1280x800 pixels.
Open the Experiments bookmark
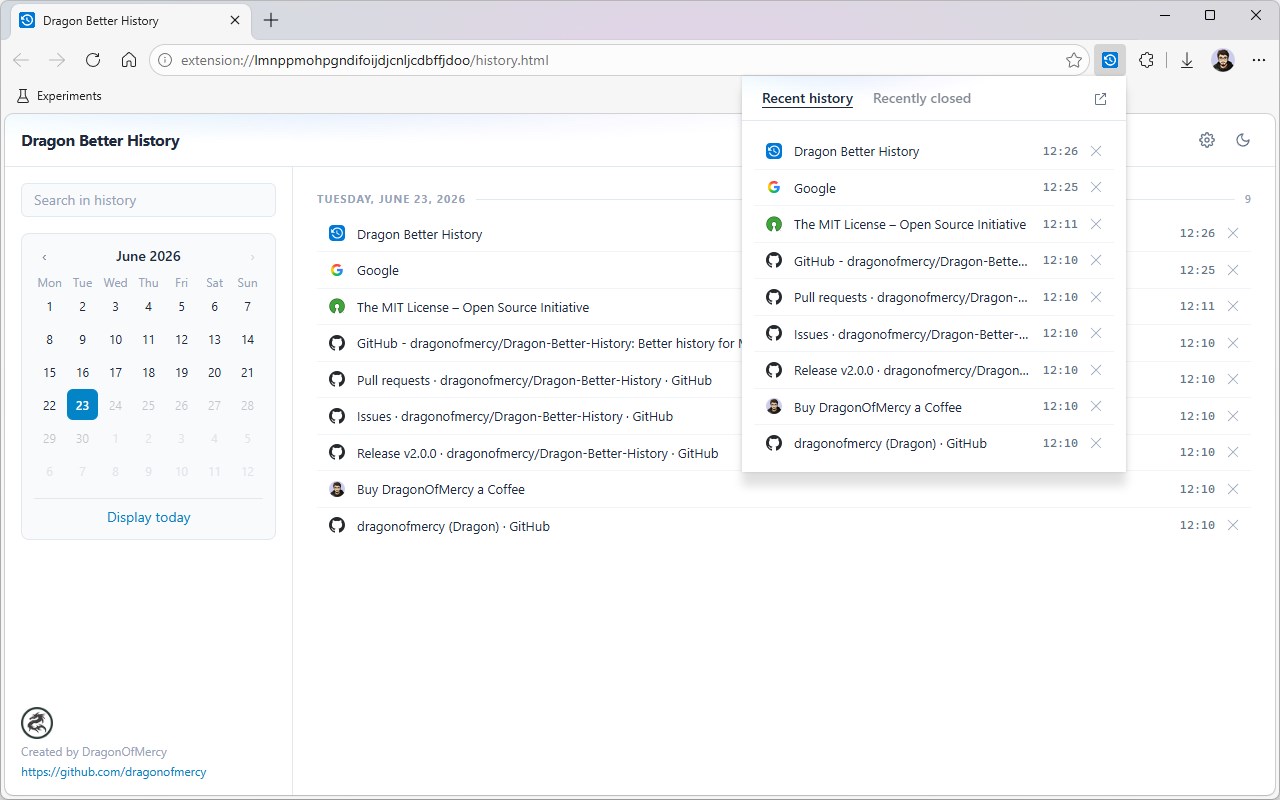(x=60, y=96)
